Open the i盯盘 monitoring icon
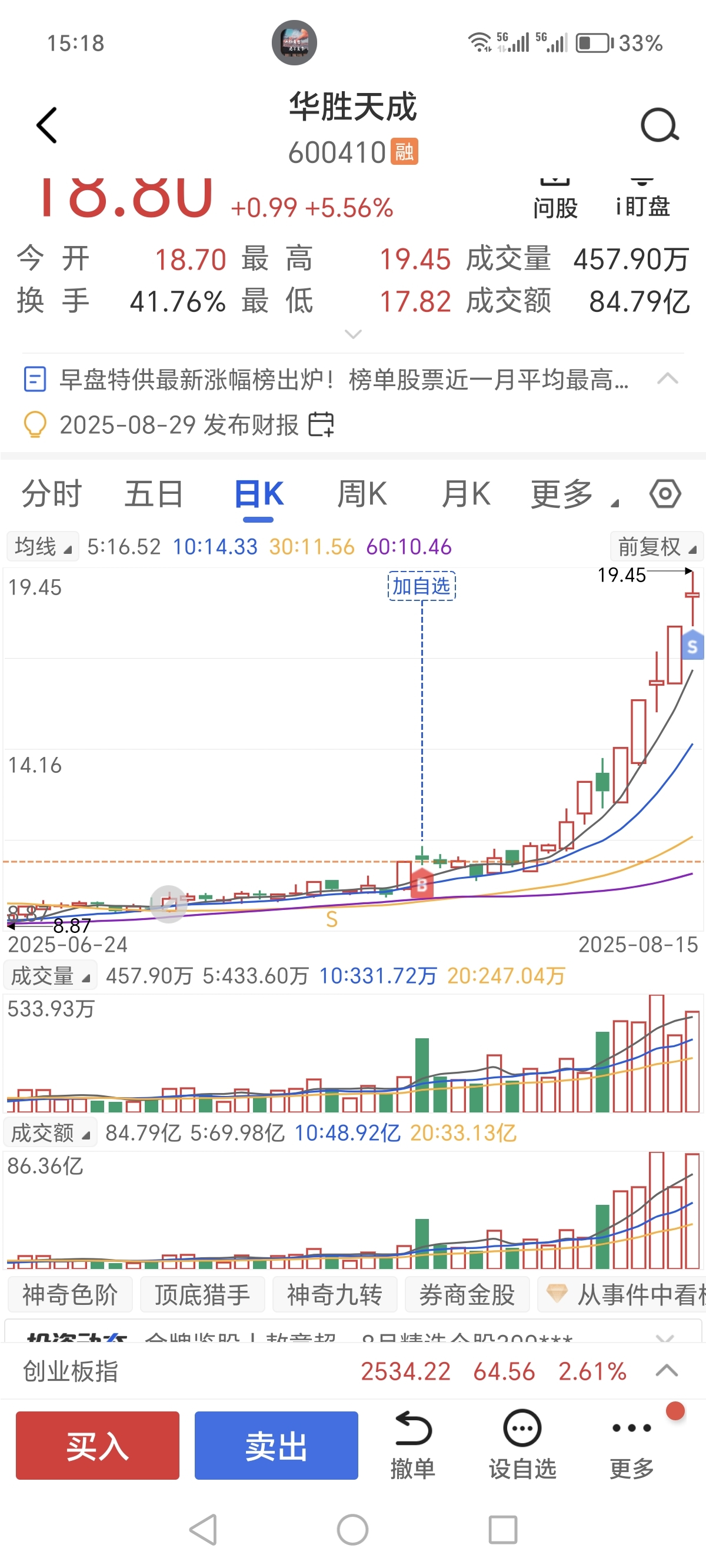Image resolution: width=706 pixels, height=1568 pixels. click(642, 199)
